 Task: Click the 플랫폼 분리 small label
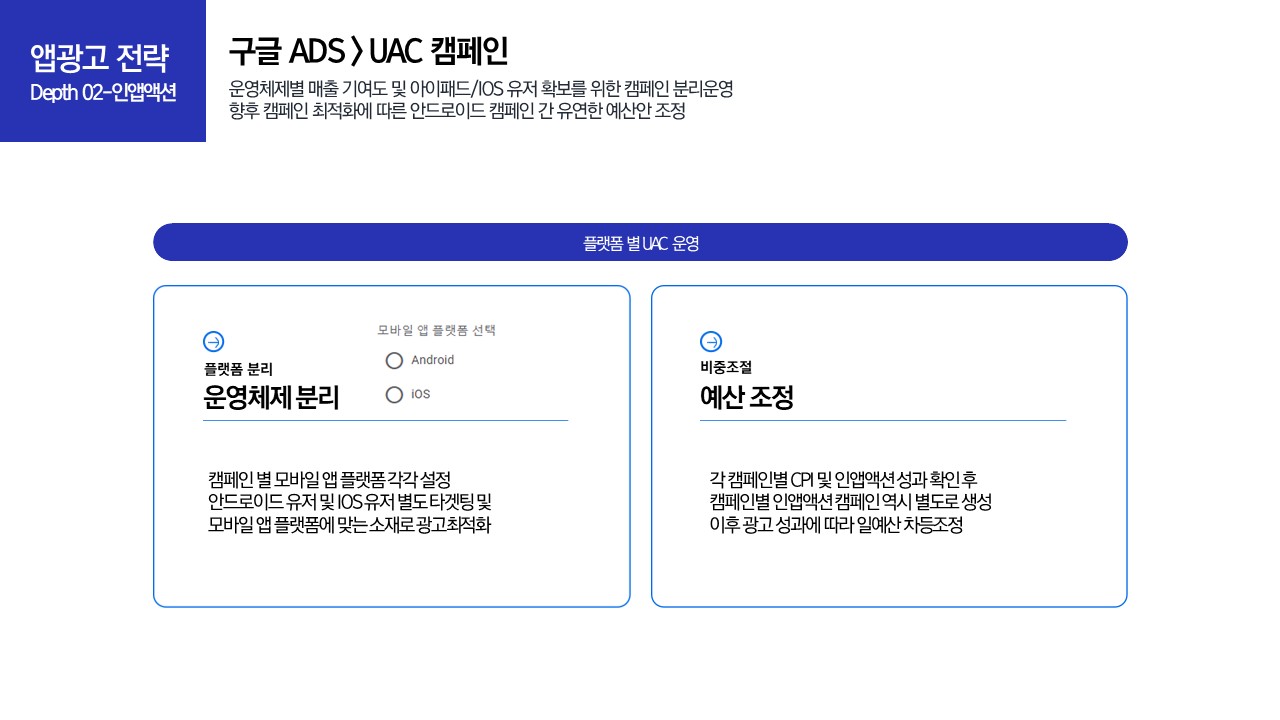click(238, 369)
